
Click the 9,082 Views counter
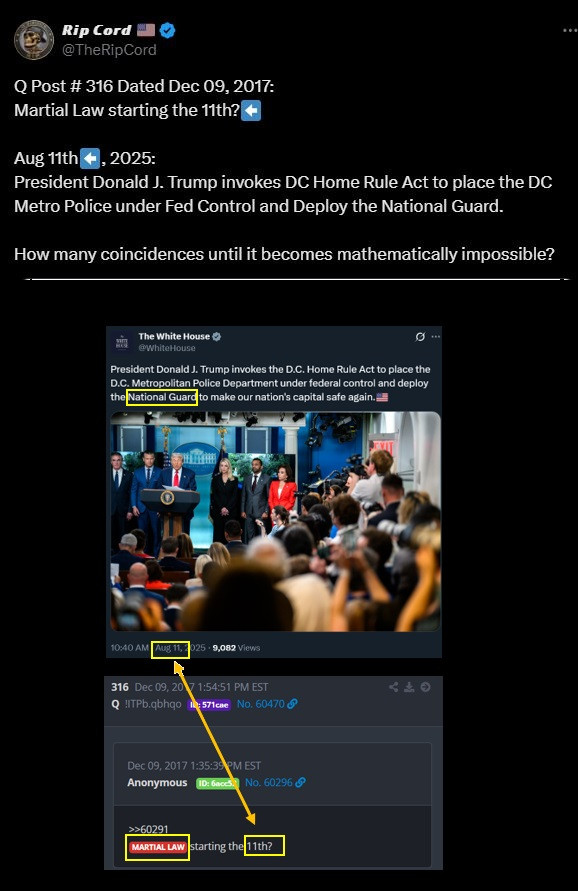tap(236, 647)
